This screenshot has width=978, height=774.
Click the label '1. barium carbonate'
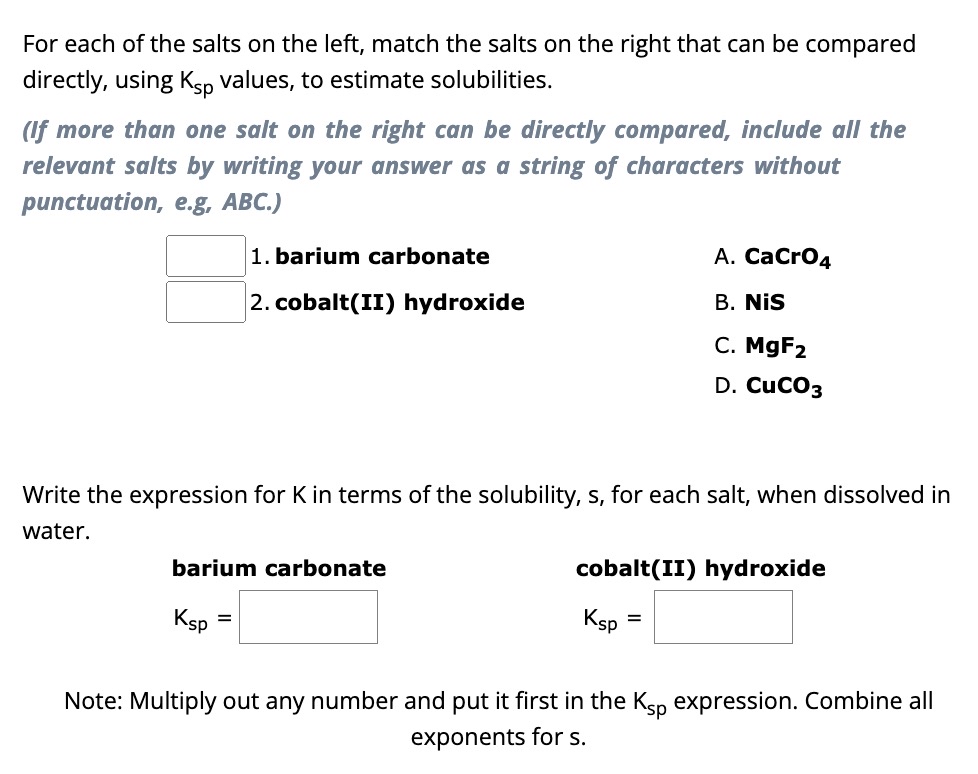coord(371,256)
